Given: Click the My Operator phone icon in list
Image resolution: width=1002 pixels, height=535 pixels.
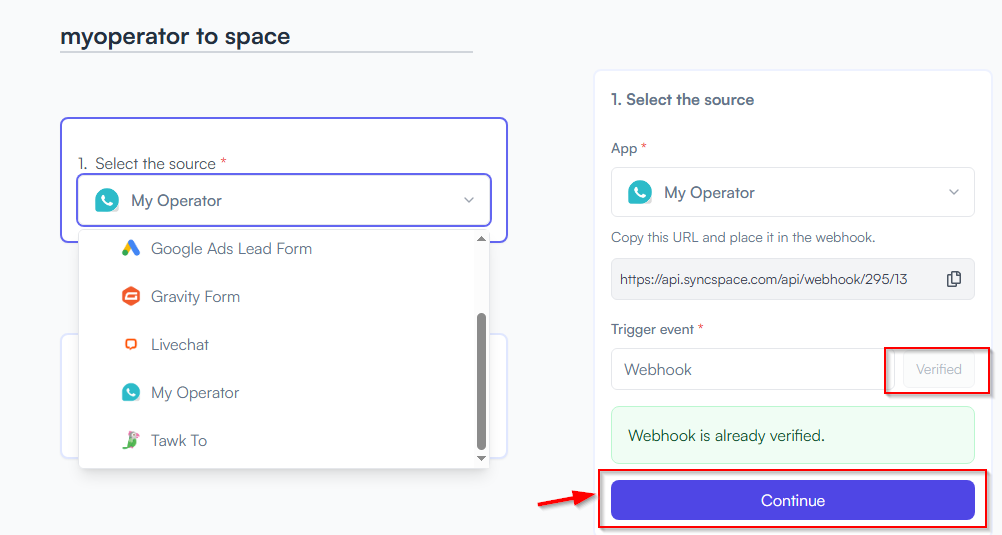Looking at the screenshot, I should click(x=130, y=392).
